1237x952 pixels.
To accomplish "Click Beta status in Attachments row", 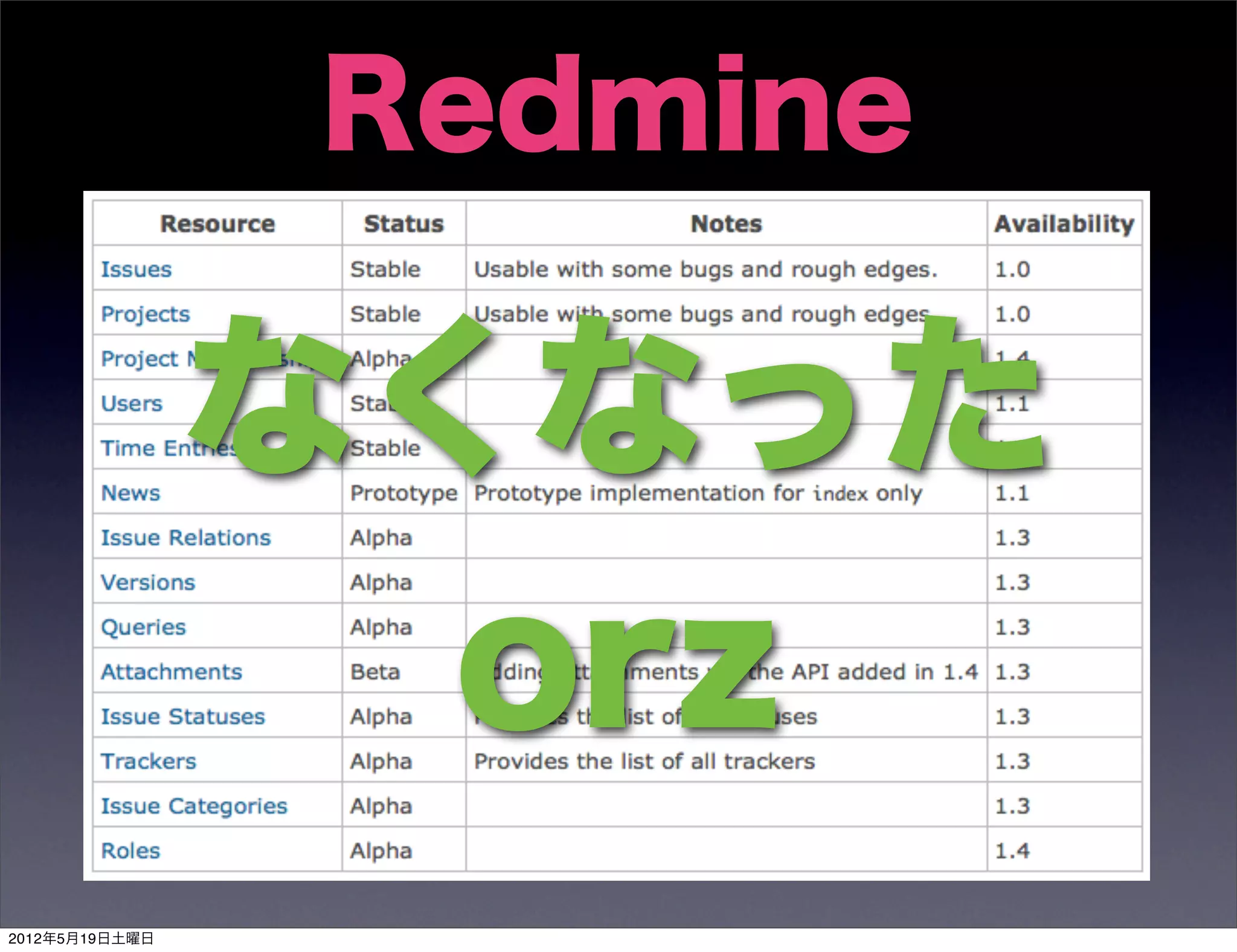I will click(375, 672).
